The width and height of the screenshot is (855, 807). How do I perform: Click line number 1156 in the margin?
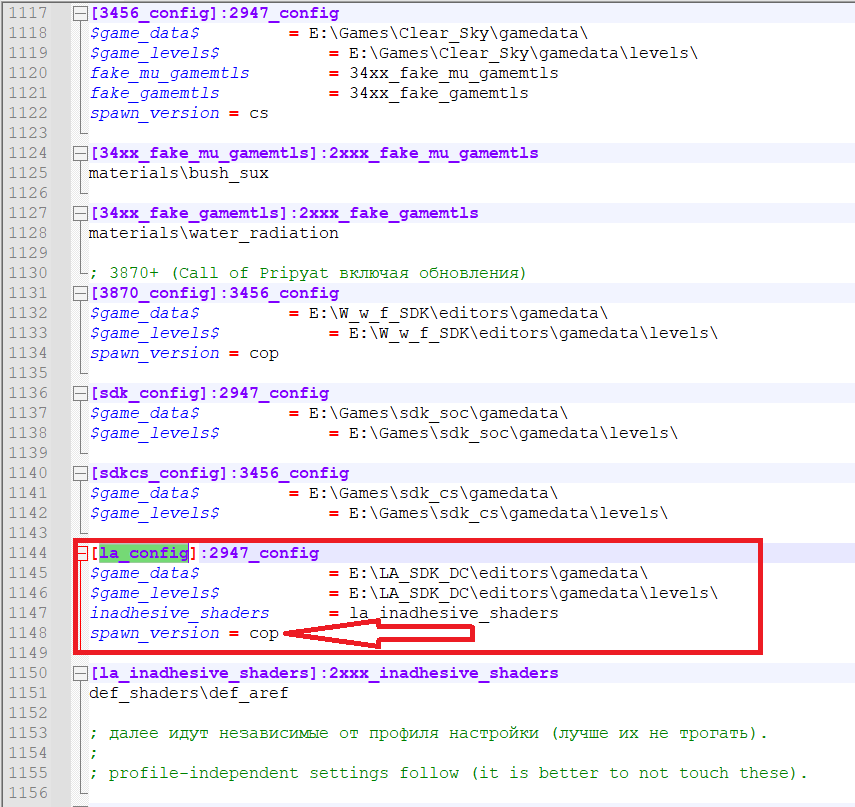click(x=28, y=793)
